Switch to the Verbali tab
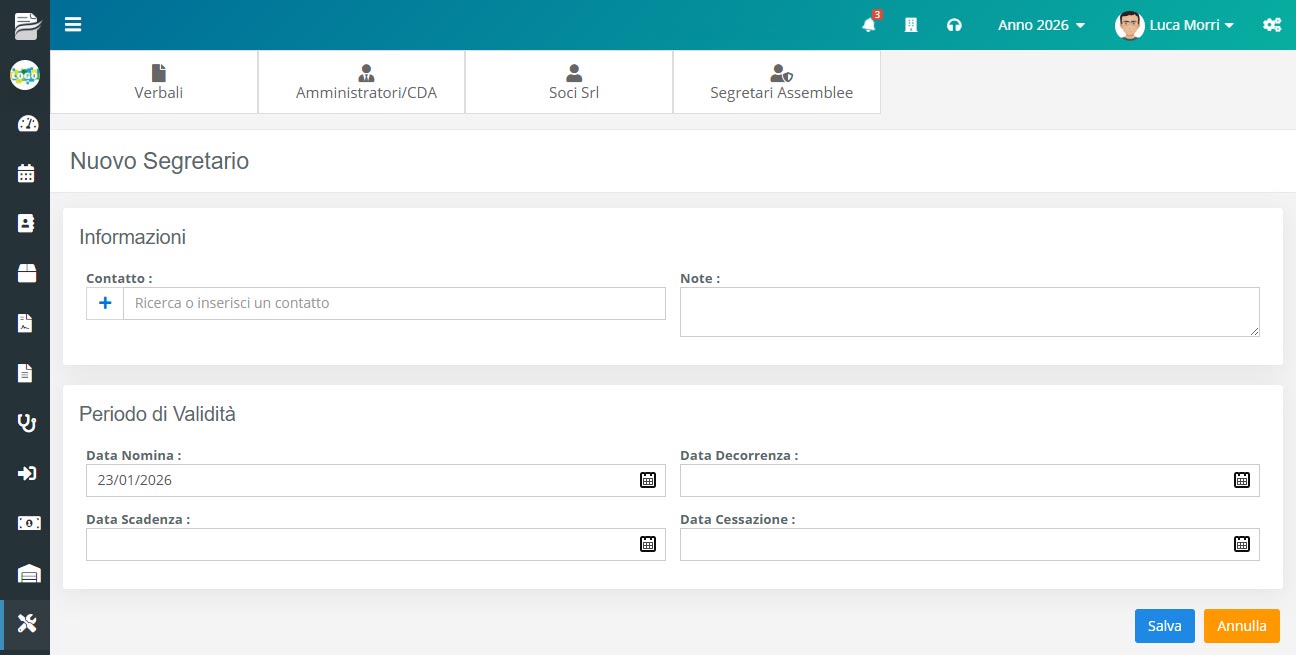Image resolution: width=1296 pixels, height=655 pixels. pos(158,82)
